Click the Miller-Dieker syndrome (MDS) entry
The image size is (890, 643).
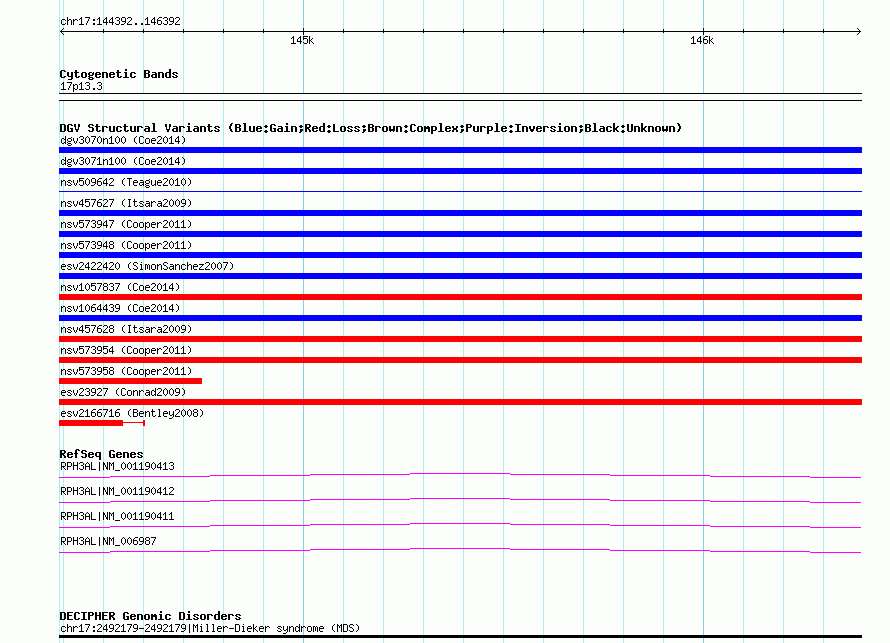tap(210, 628)
